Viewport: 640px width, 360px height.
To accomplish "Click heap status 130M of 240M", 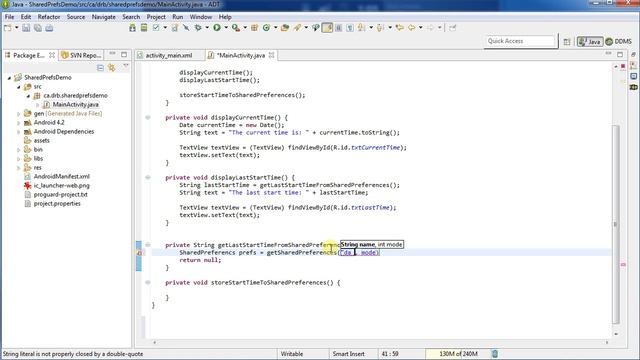I will pyautogui.click(x=458, y=353).
